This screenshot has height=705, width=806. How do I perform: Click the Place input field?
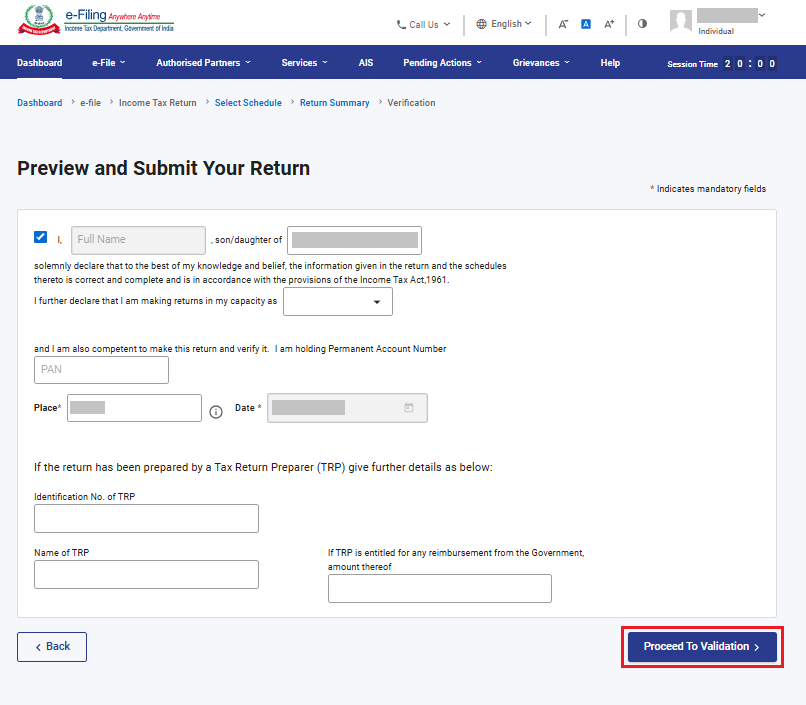134,408
